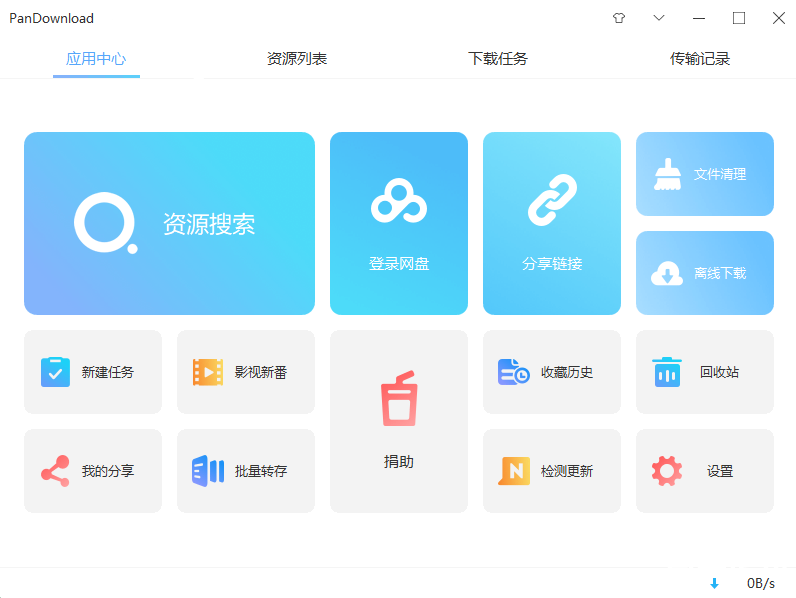Click the favorites history icon
Image resolution: width=796 pixels, height=598 pixels.
point(514,372)
